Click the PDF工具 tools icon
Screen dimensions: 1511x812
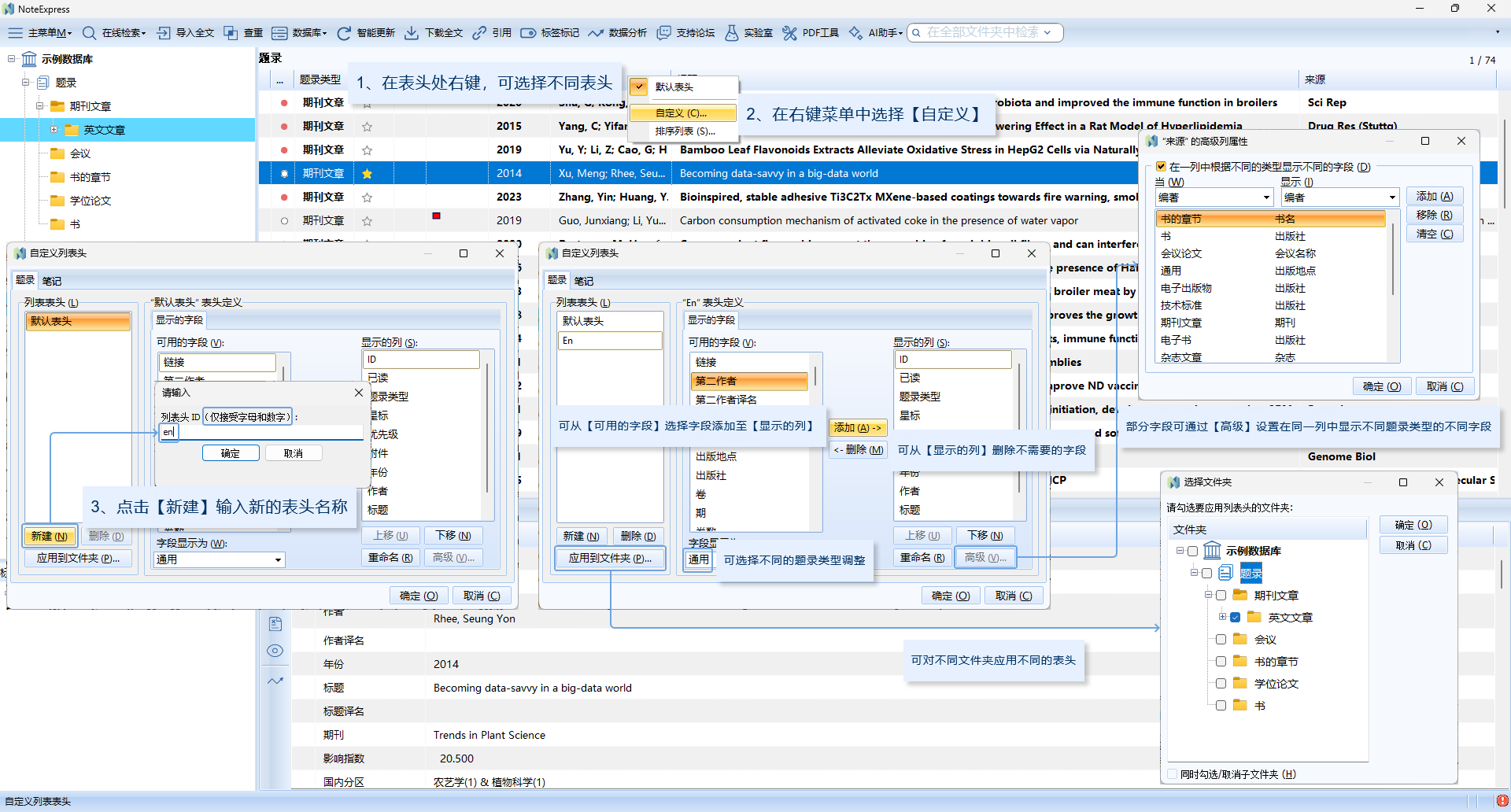pos(789,33)
